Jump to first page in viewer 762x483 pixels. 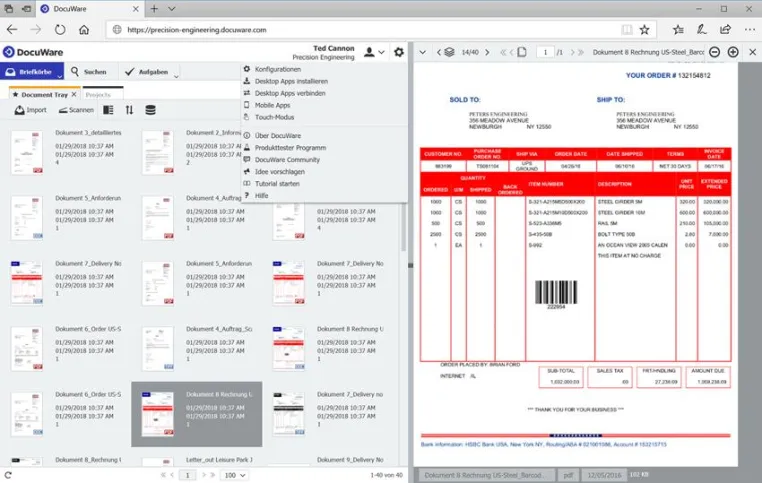[503, 52]
